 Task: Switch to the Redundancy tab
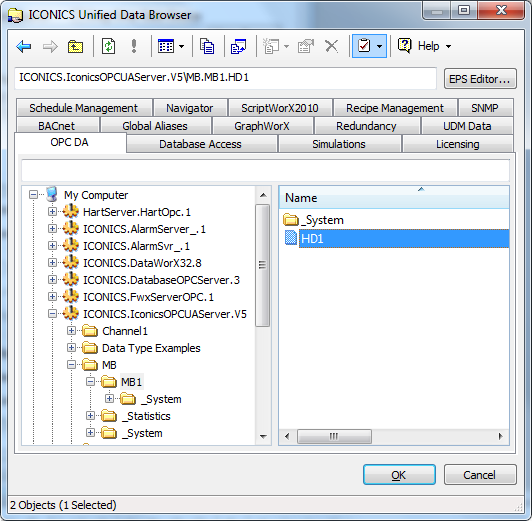coord(366,126)
